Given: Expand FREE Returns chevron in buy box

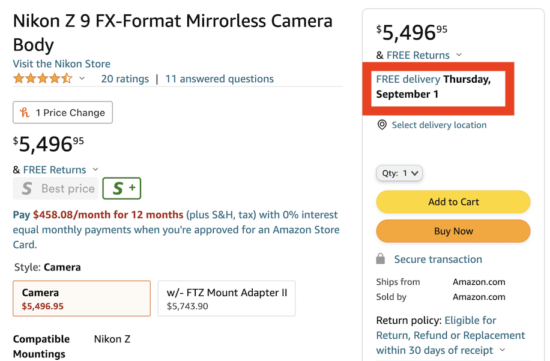Looking at the screenshot, I should pyautogui.click(x=459, y=55).
